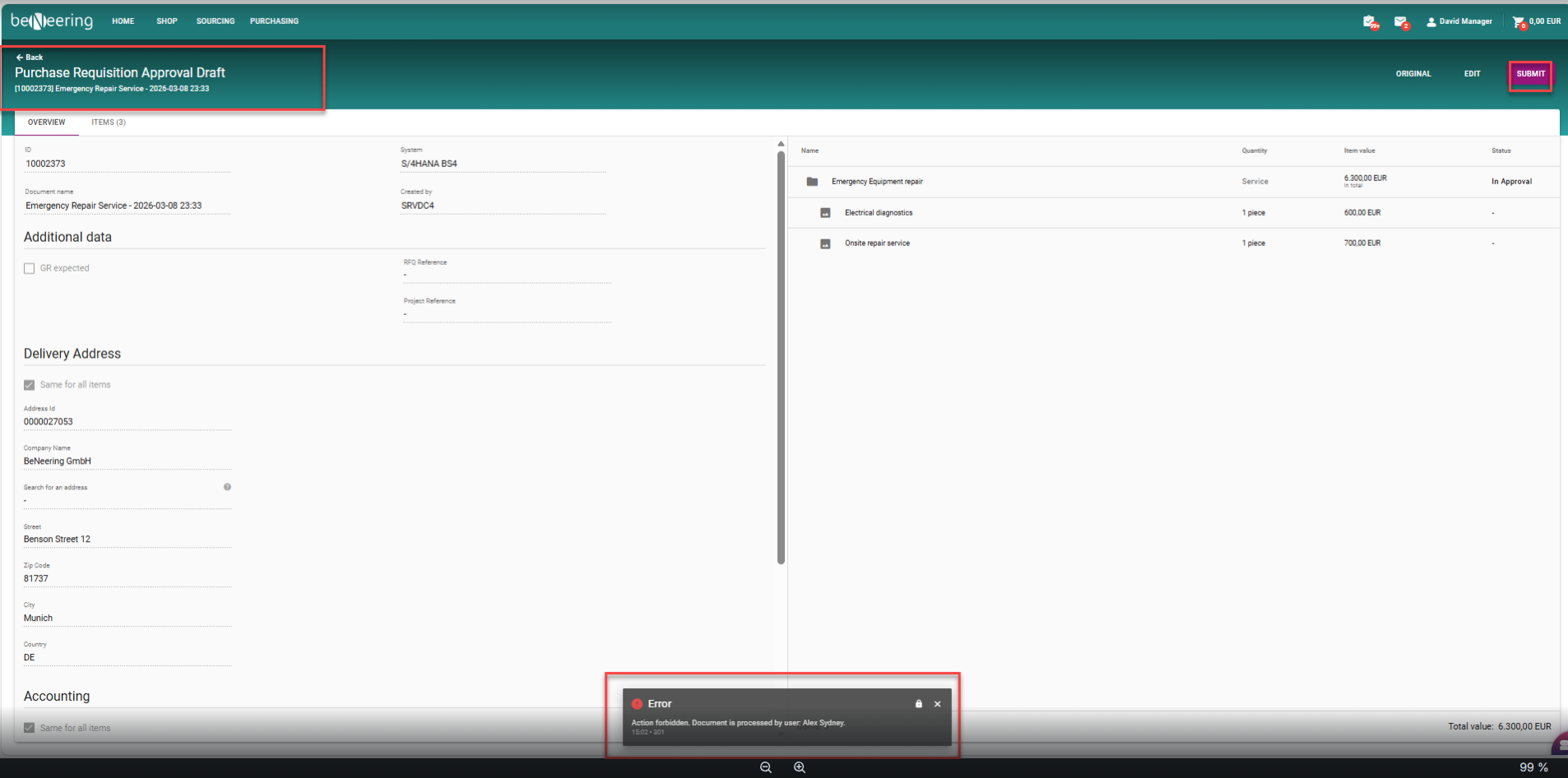Click the scroll-up arrow of the overview panel
The width and height of the screenshot is (1568, 778).
tap(781, 144)
